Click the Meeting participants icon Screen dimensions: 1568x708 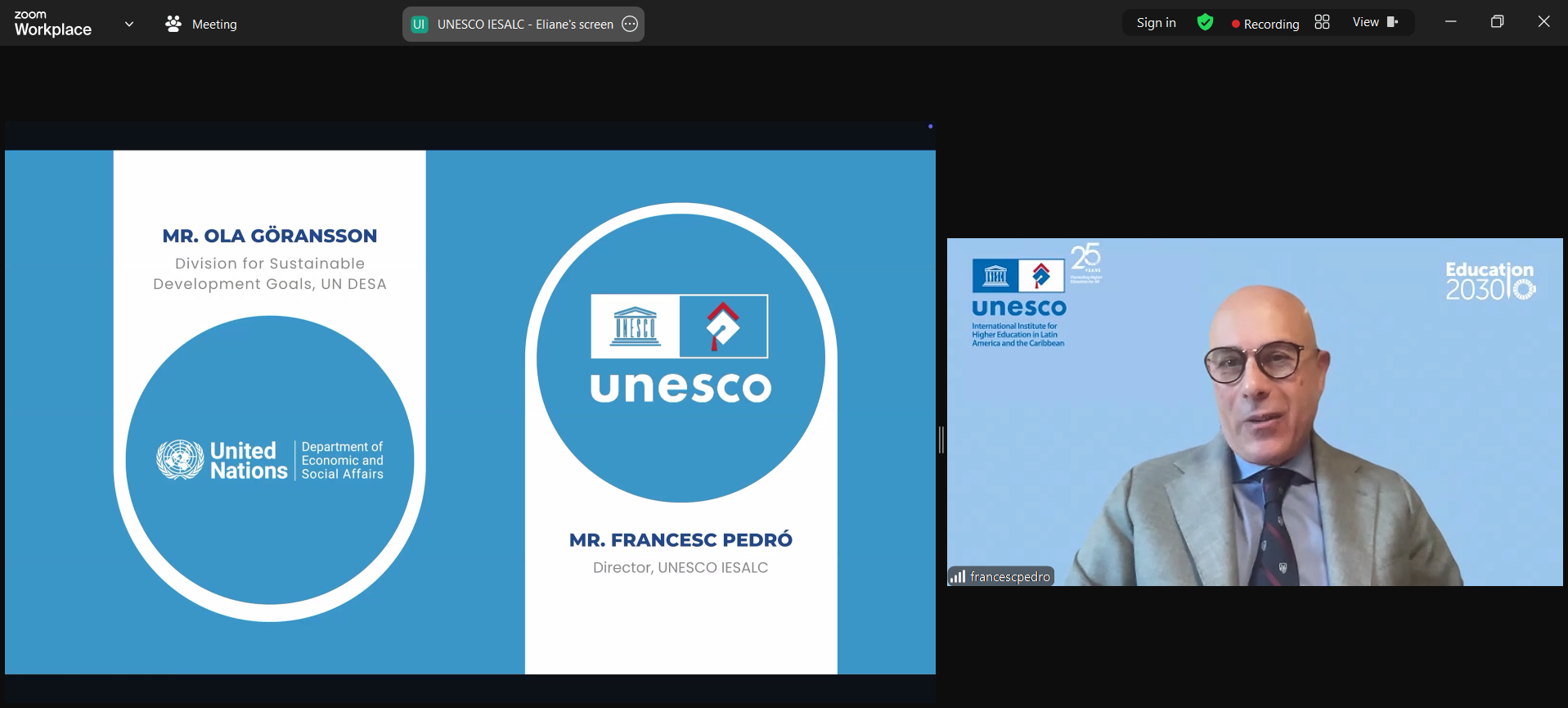pyautogui.click(x=173, y=24)
